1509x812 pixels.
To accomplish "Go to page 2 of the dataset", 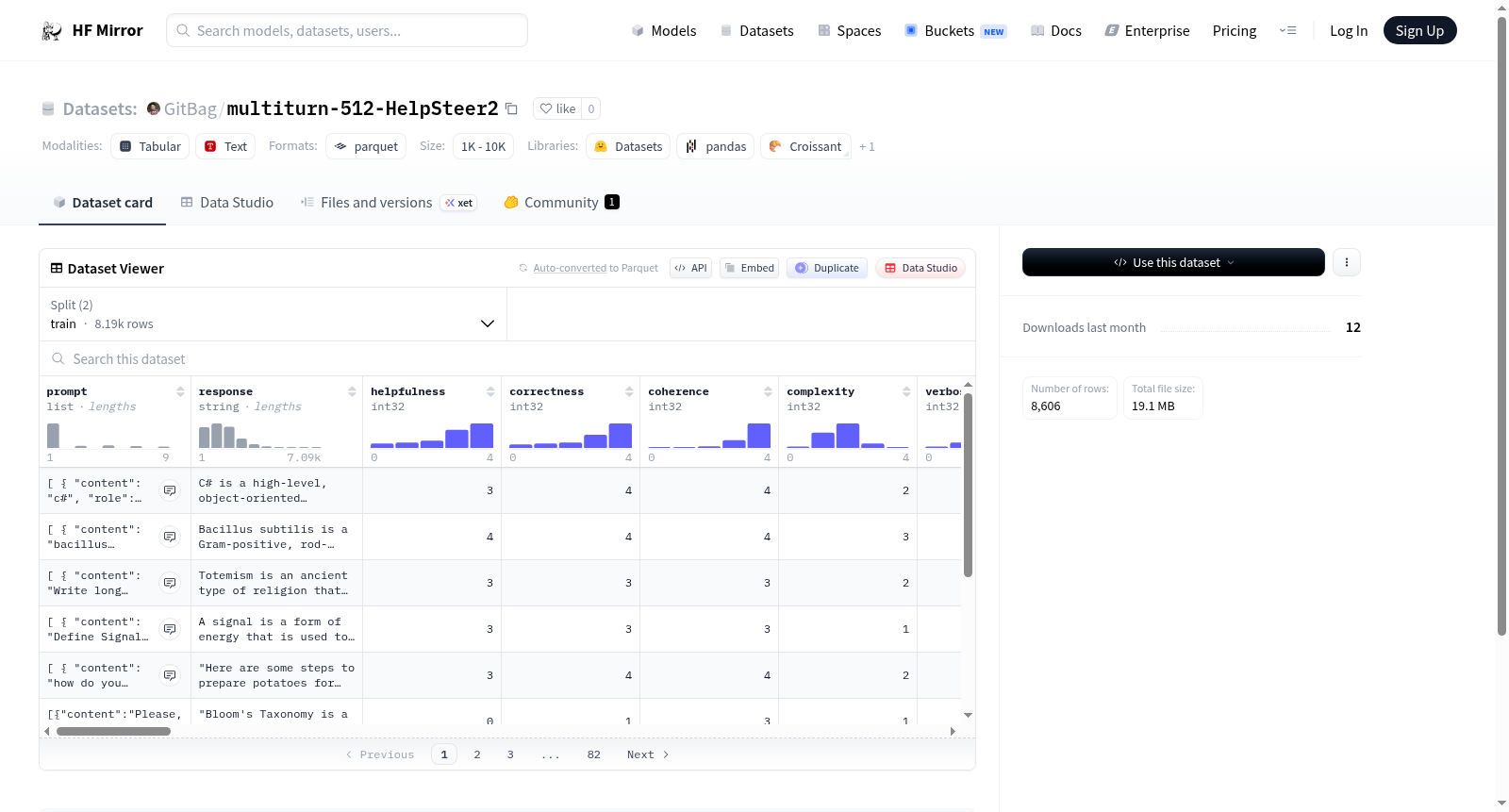I will click(x=477, y=754).
